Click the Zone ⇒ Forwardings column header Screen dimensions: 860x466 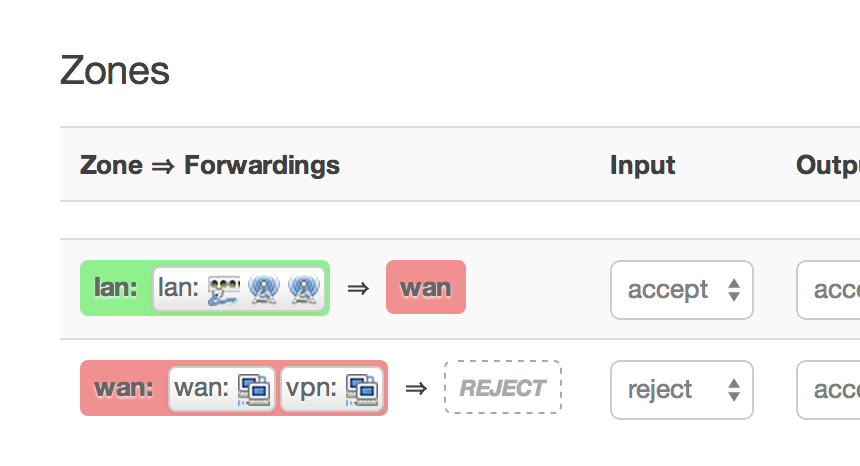pyautogui.click(x=210, y=165)
